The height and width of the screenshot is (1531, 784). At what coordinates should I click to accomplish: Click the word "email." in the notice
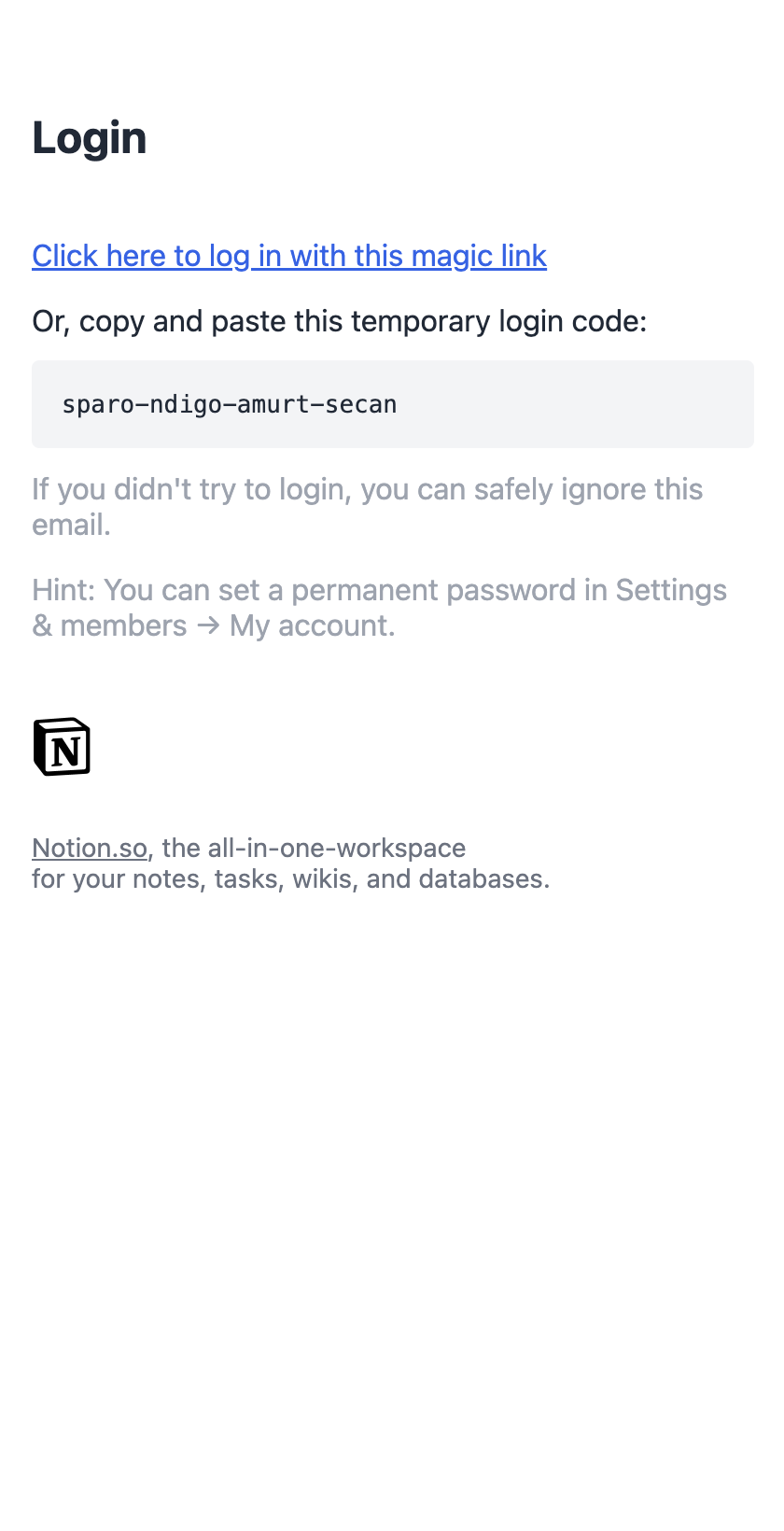pos(71,525)
